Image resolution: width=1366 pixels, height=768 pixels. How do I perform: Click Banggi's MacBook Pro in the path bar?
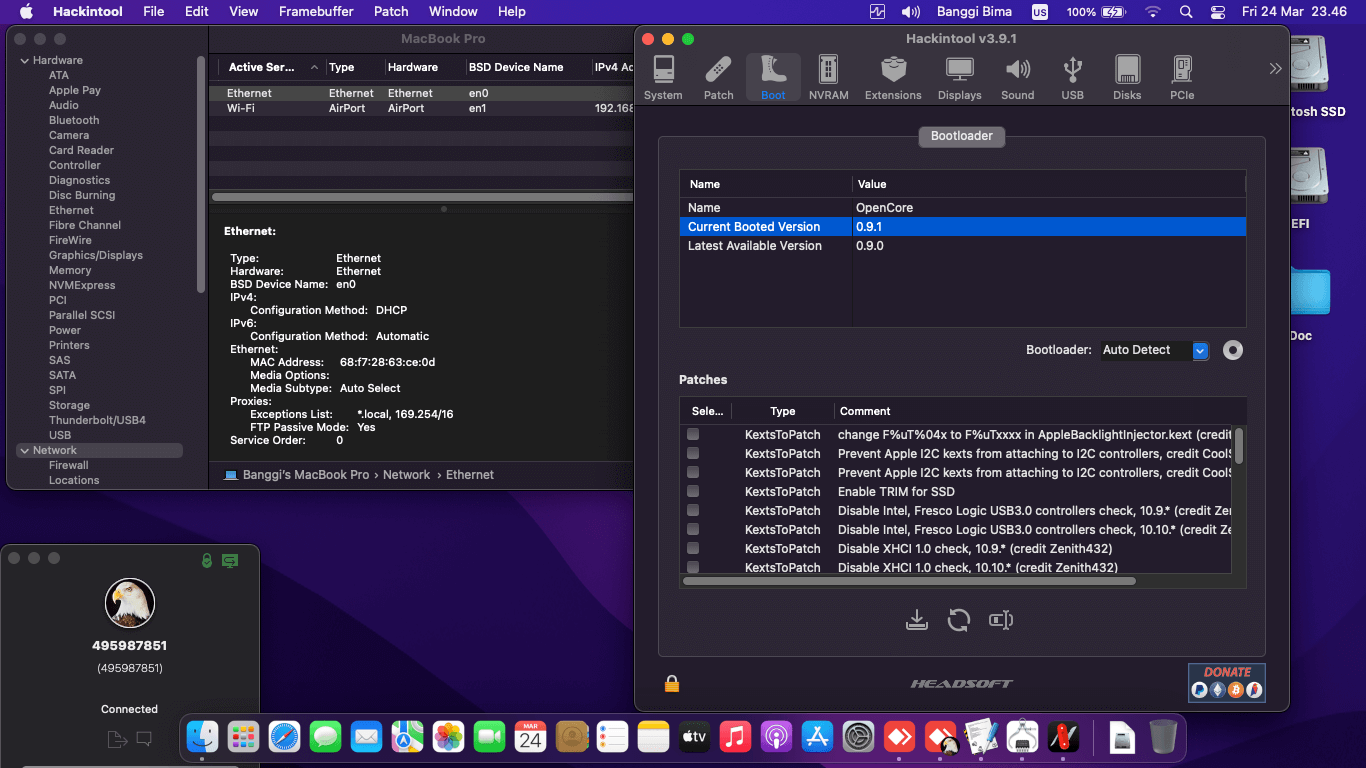[305, 475]
